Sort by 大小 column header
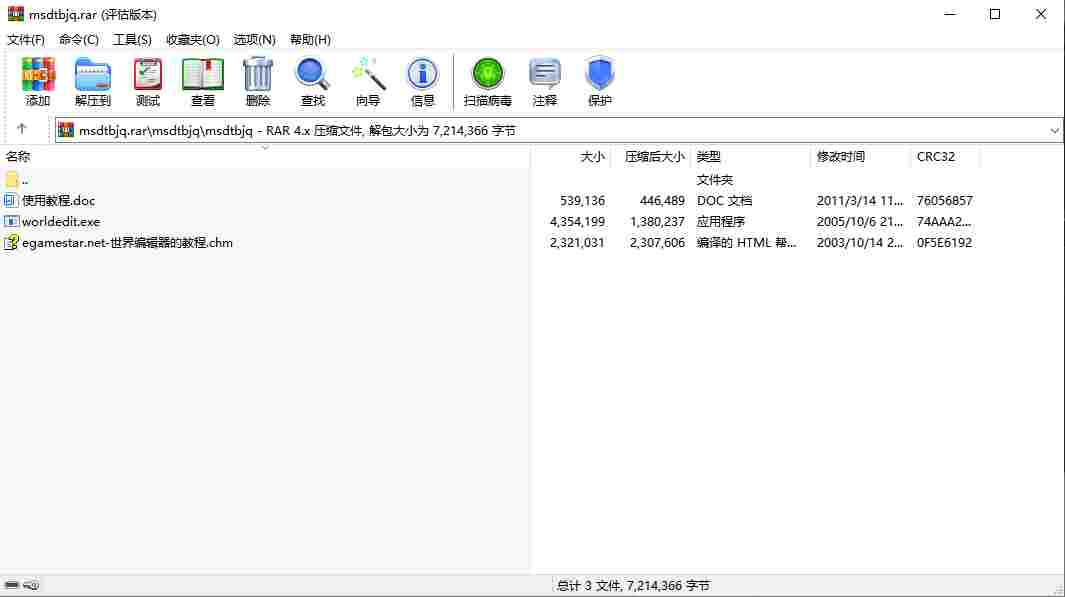The image size is (1065, 597). [592, 156]
